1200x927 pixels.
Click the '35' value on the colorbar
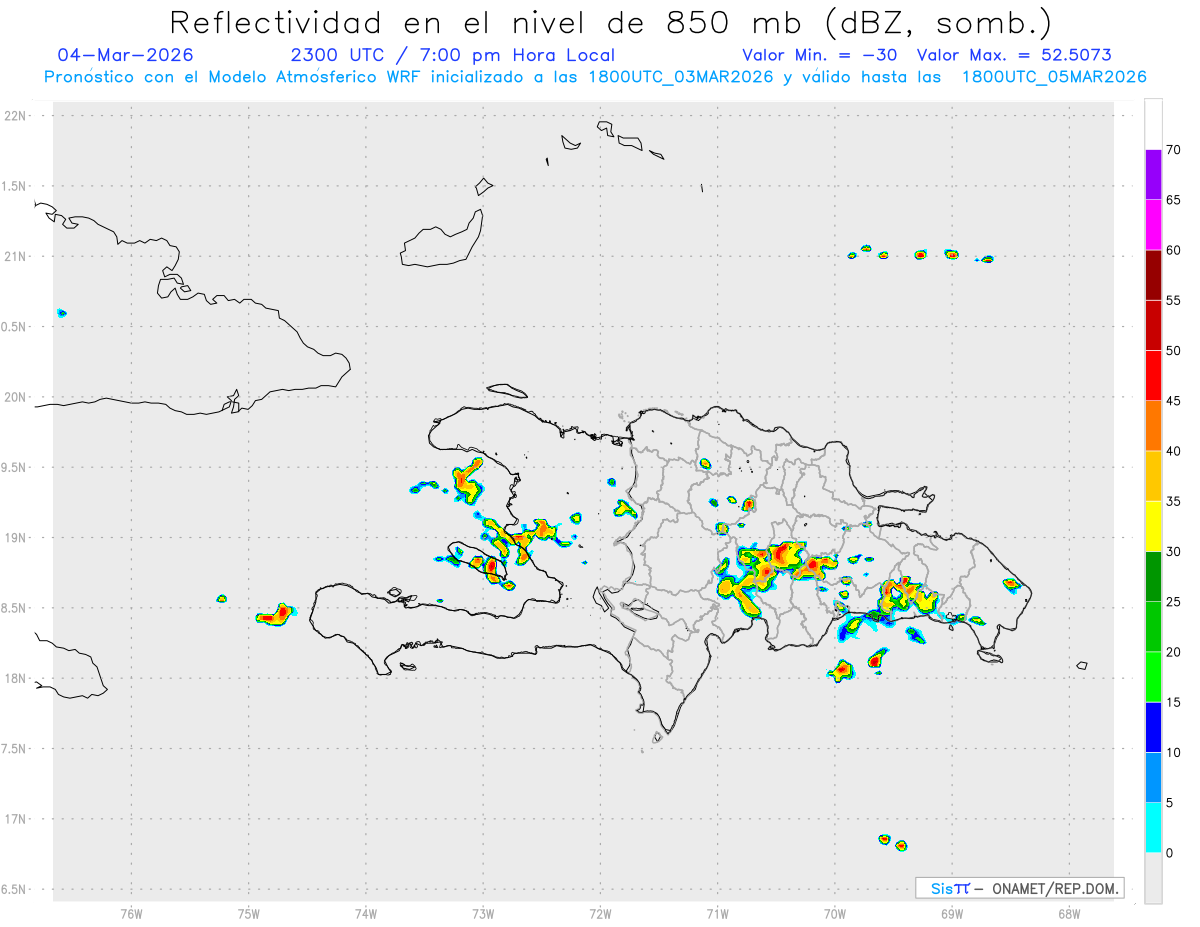tap(1173, 502)
